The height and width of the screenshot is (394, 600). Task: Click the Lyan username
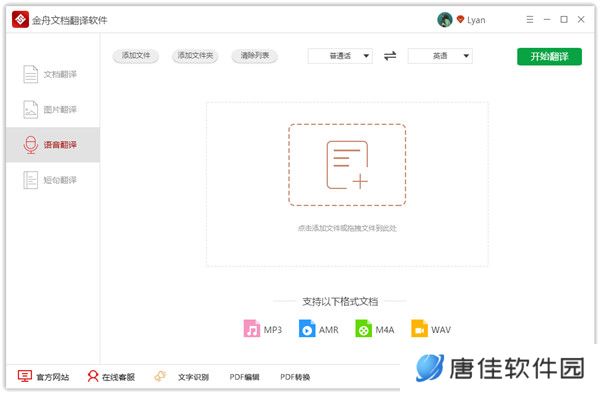click(x=476, y=20)
